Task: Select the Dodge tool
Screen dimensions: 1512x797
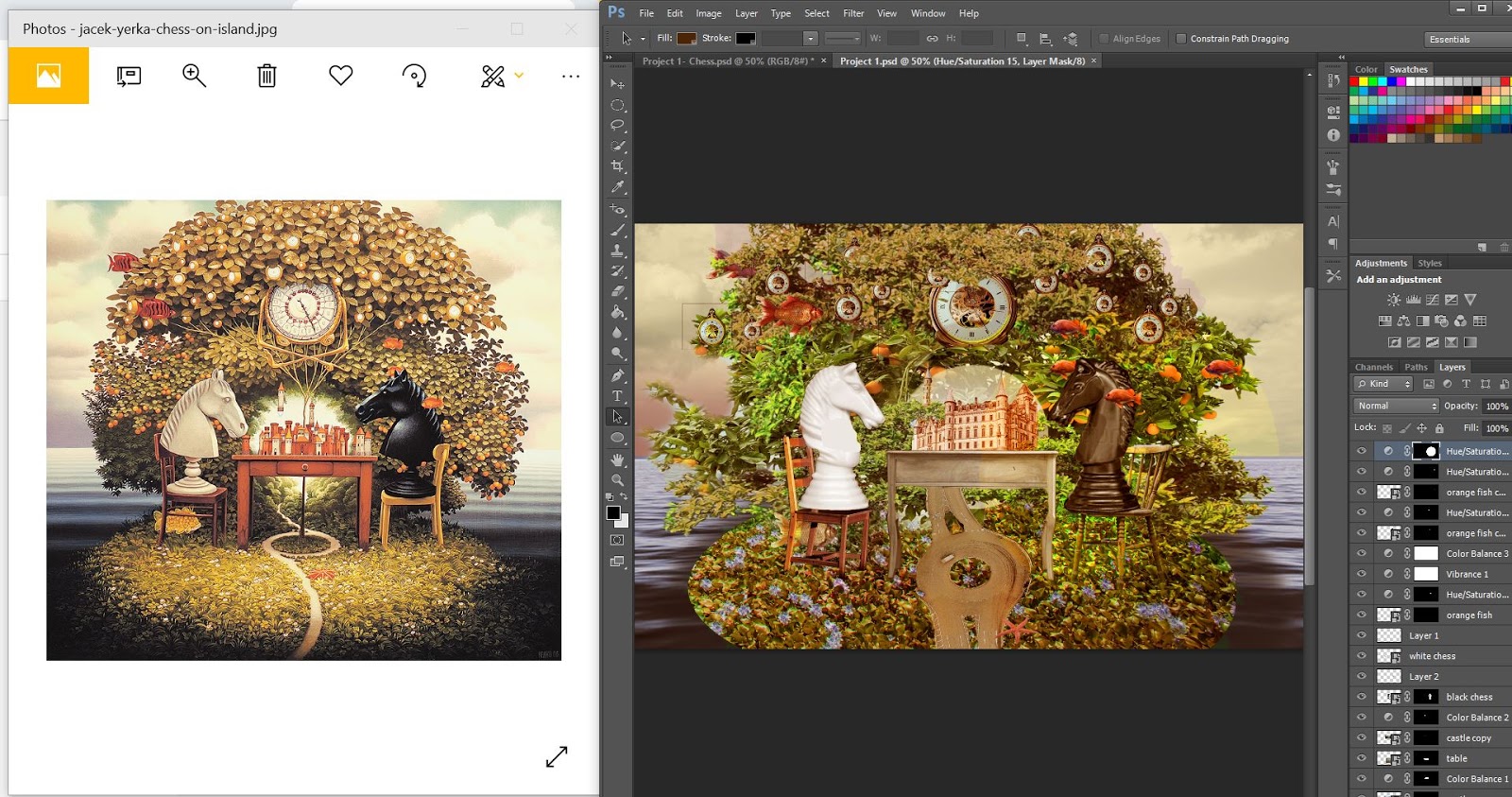Action: [618, 354]
